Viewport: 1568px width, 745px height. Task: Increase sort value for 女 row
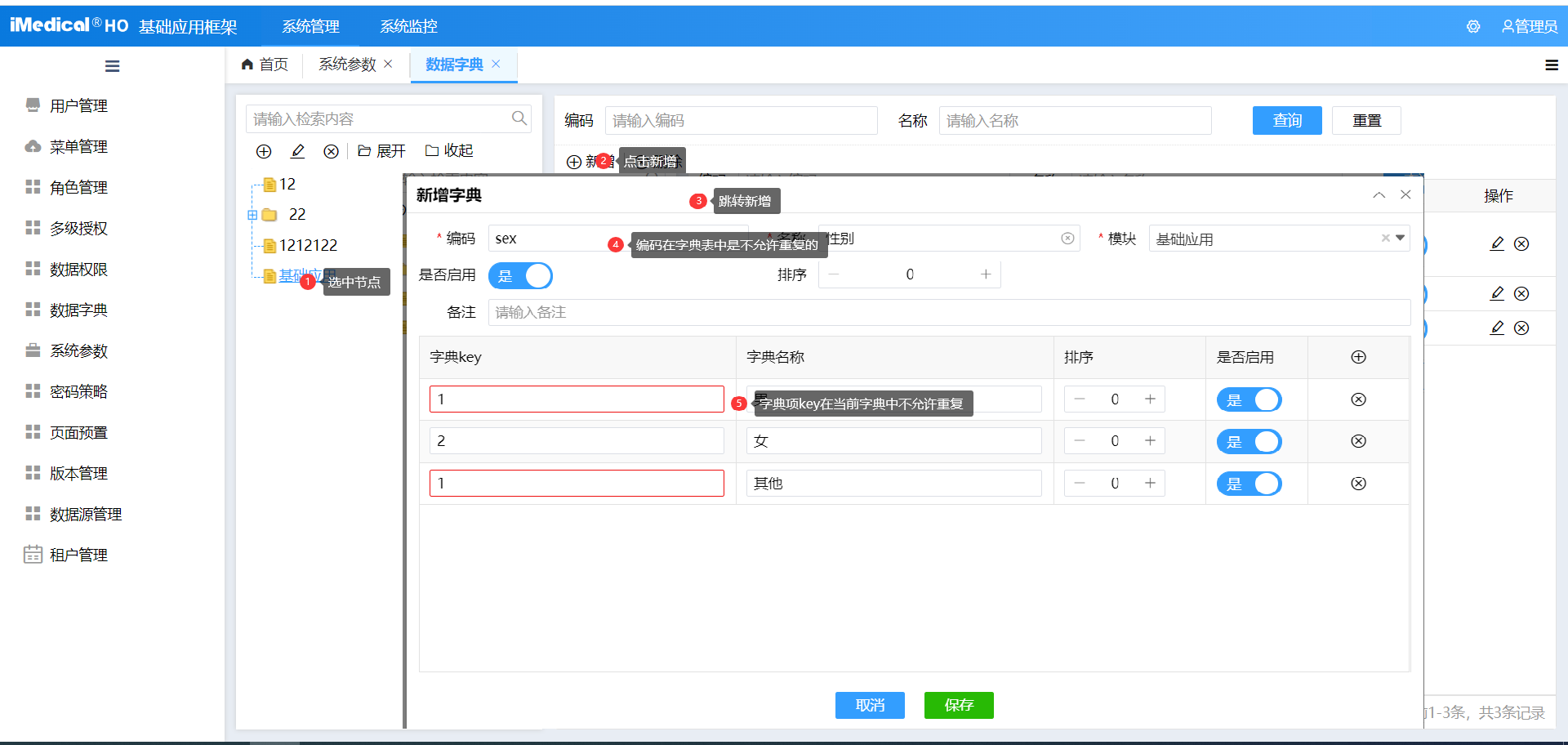(x=1150, y=441)
